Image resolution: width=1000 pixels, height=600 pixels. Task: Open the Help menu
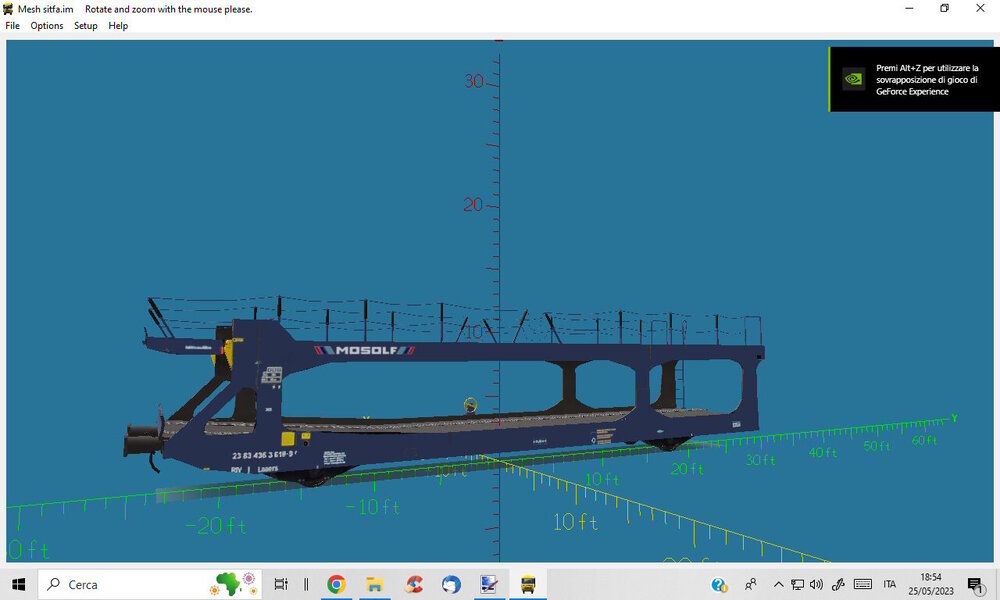[118, 26]
